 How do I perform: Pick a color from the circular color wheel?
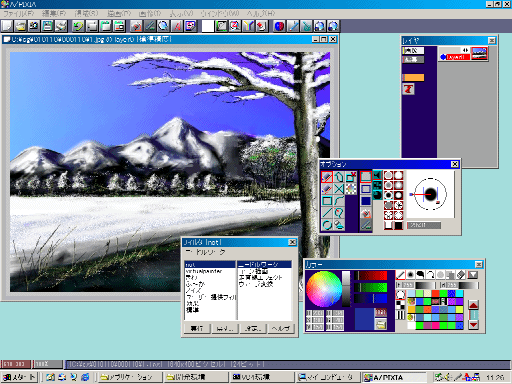click(x=324, y=289)
